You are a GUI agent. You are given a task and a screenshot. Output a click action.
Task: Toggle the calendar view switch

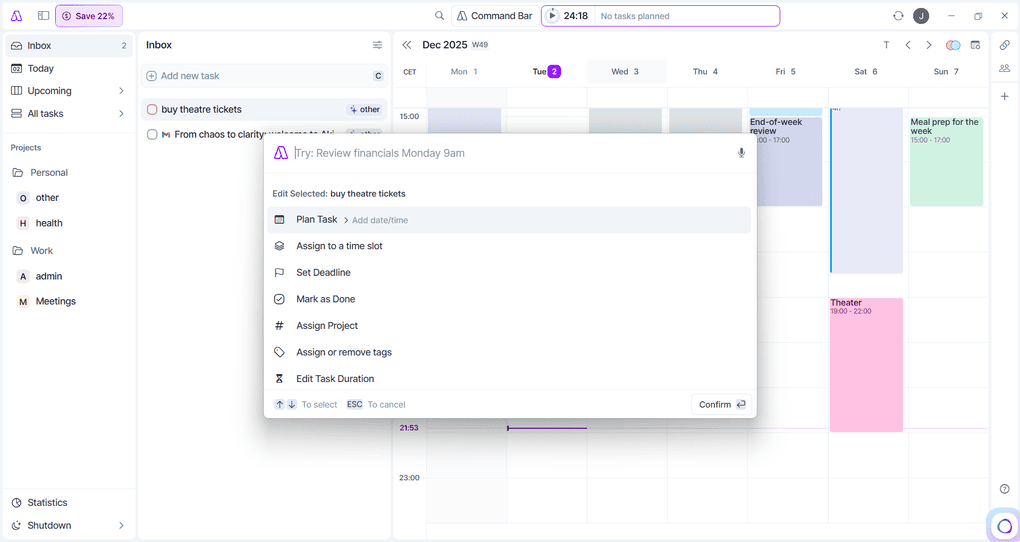click(x=952, y=45)
